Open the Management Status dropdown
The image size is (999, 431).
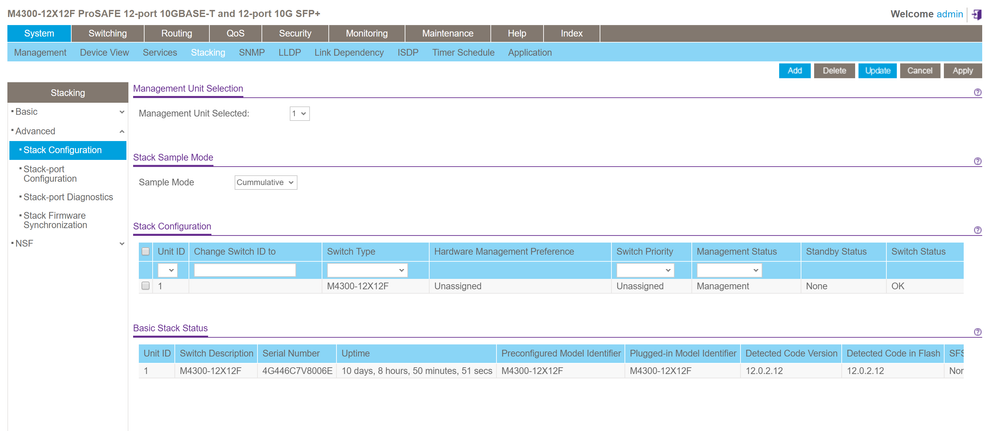click(729, 270)
